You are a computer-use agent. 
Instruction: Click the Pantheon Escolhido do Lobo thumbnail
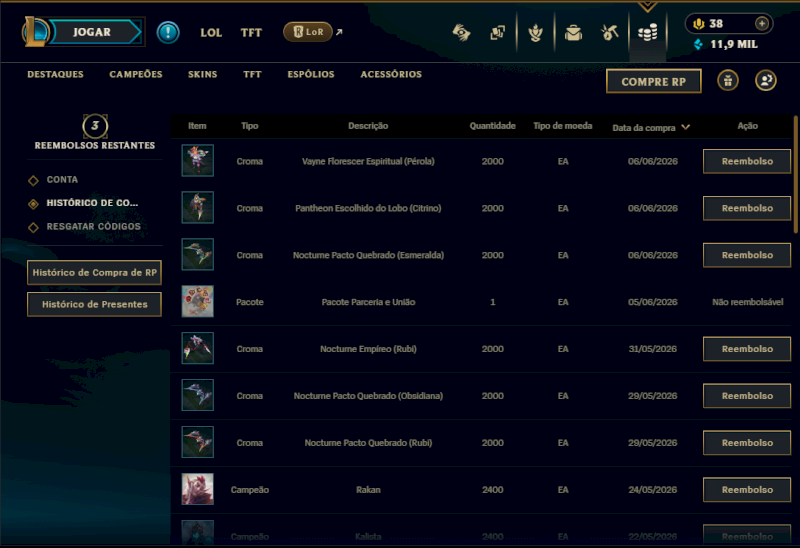click(197, 207)
